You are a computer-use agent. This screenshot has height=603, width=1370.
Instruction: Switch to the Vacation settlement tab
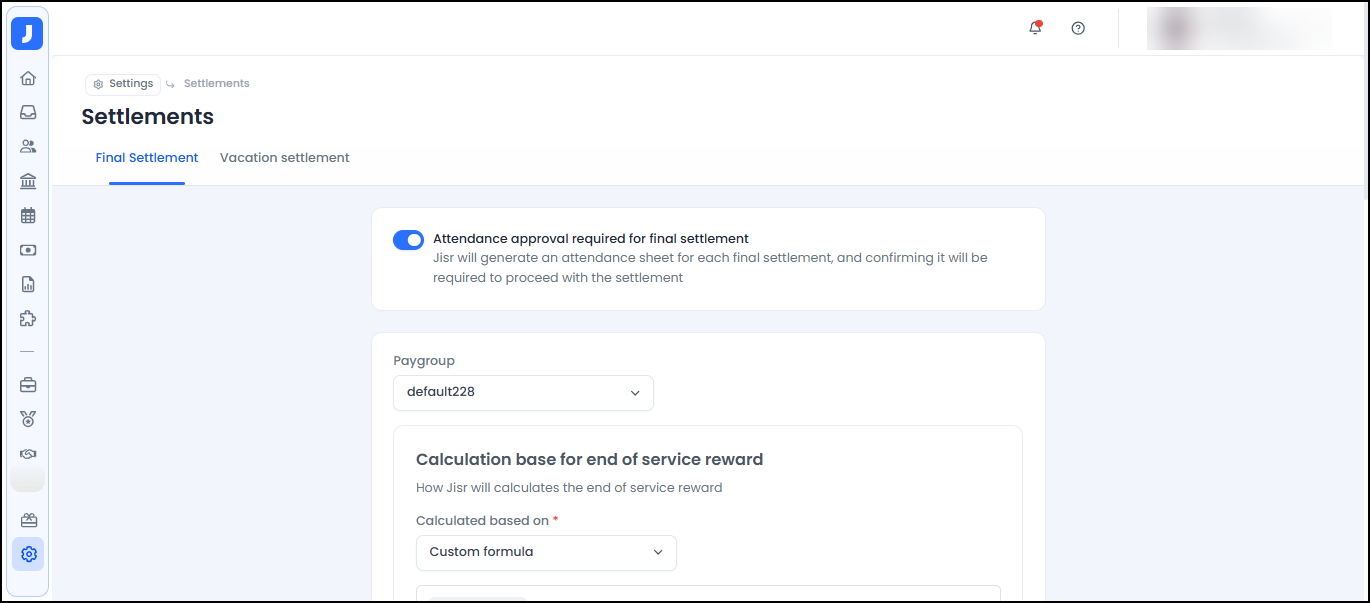click(285, 158)
